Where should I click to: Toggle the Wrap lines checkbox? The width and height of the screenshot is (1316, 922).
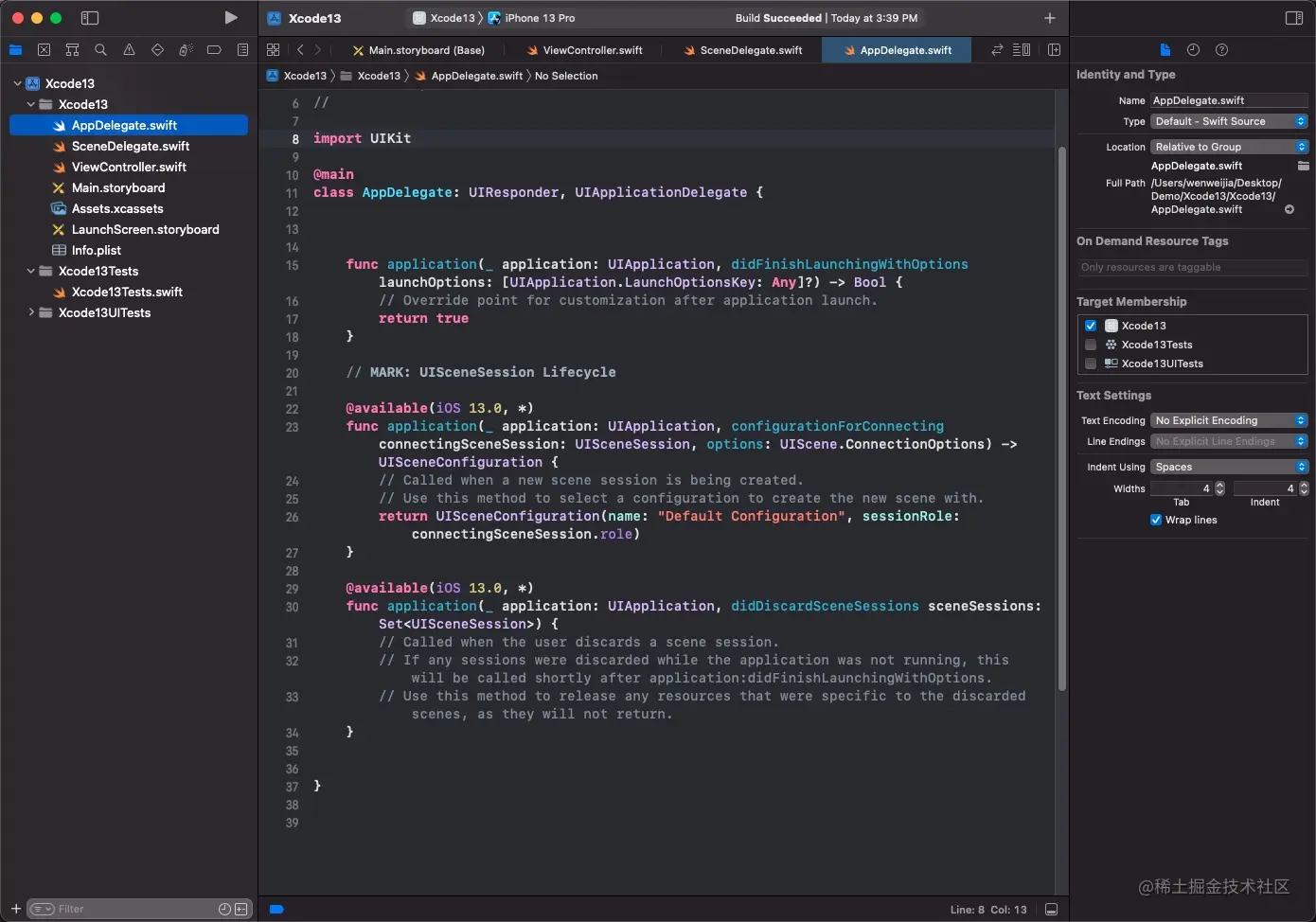(x=1156, y=520)
